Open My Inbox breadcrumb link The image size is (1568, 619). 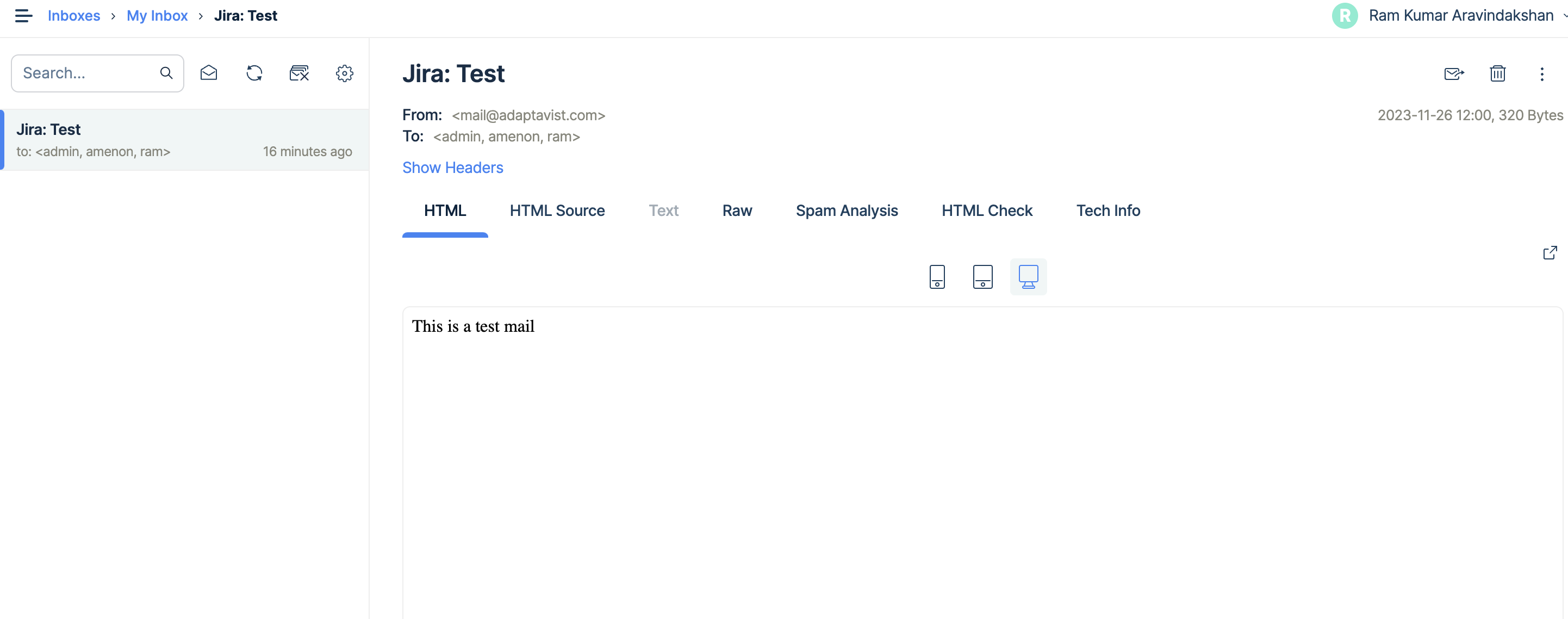pos(157,15)
